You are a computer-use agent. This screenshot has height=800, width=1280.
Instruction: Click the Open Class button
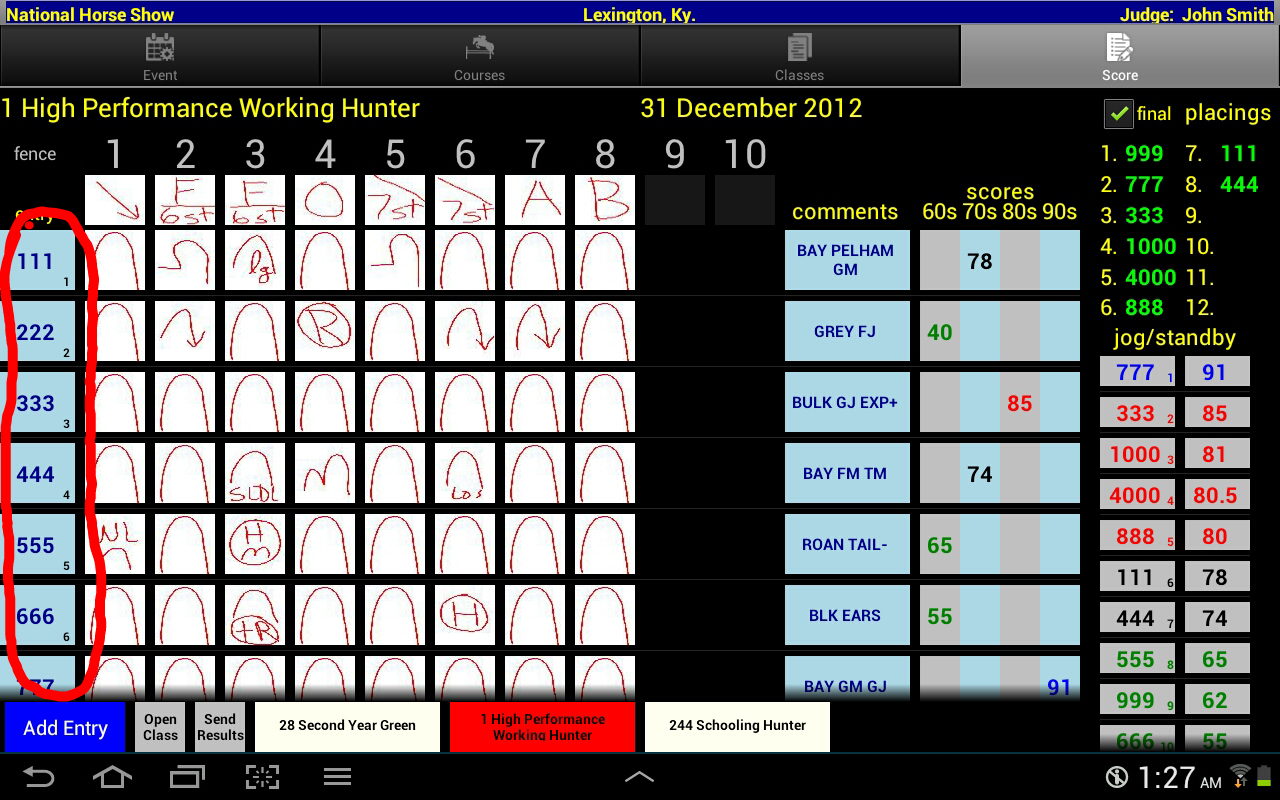[160, 727]
